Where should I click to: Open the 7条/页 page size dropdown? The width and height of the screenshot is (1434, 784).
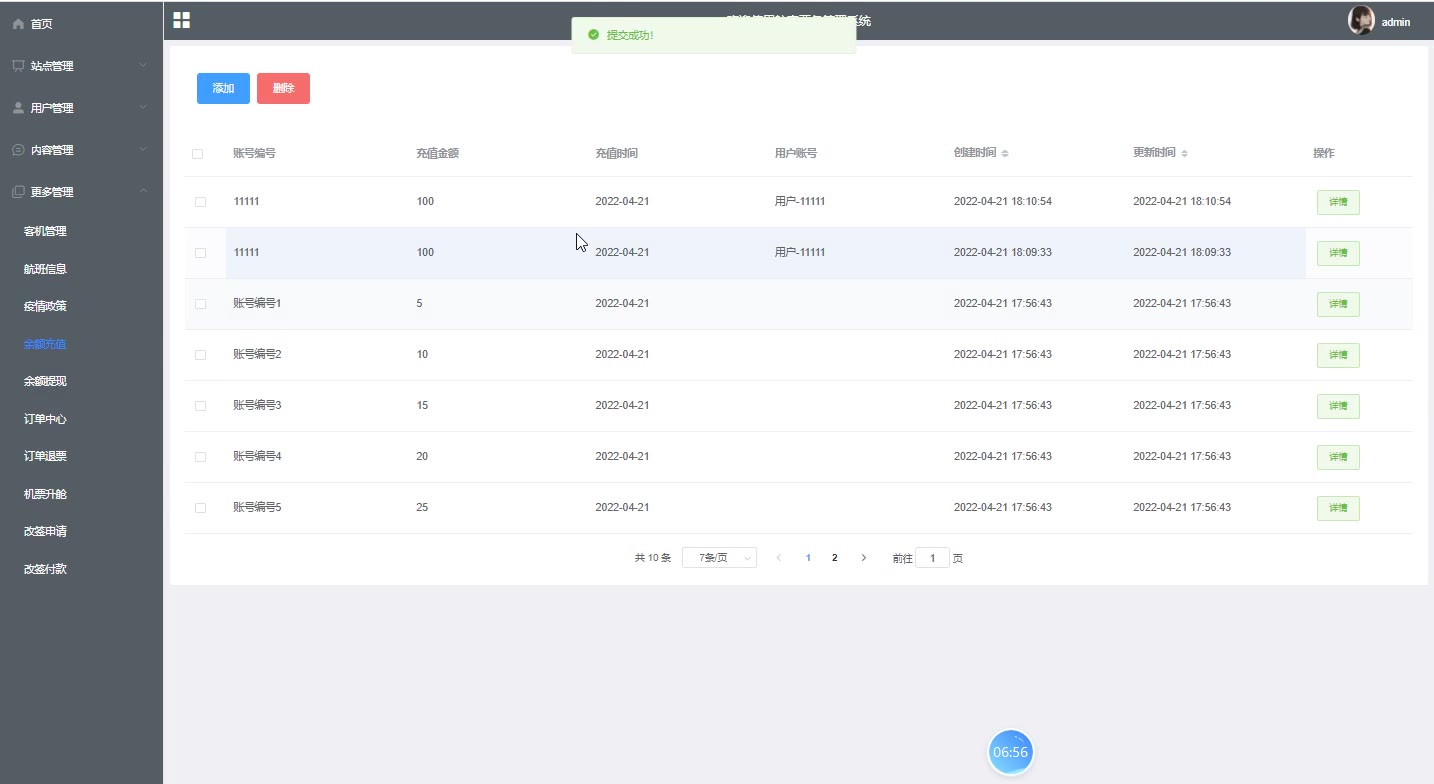pos(719,558)
